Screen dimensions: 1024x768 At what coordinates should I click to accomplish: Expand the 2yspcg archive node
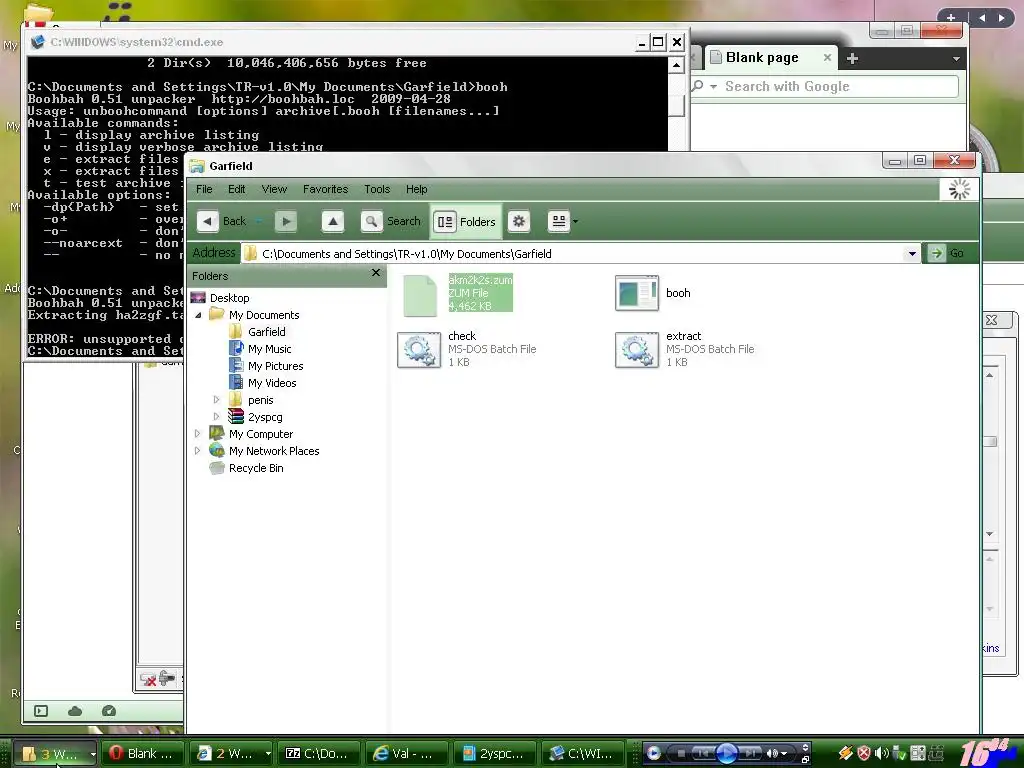(217, 417)
